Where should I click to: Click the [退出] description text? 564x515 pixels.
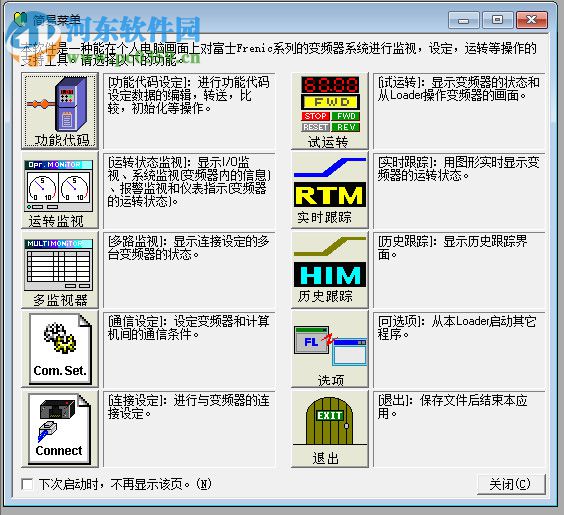click(x=452, y=407)
